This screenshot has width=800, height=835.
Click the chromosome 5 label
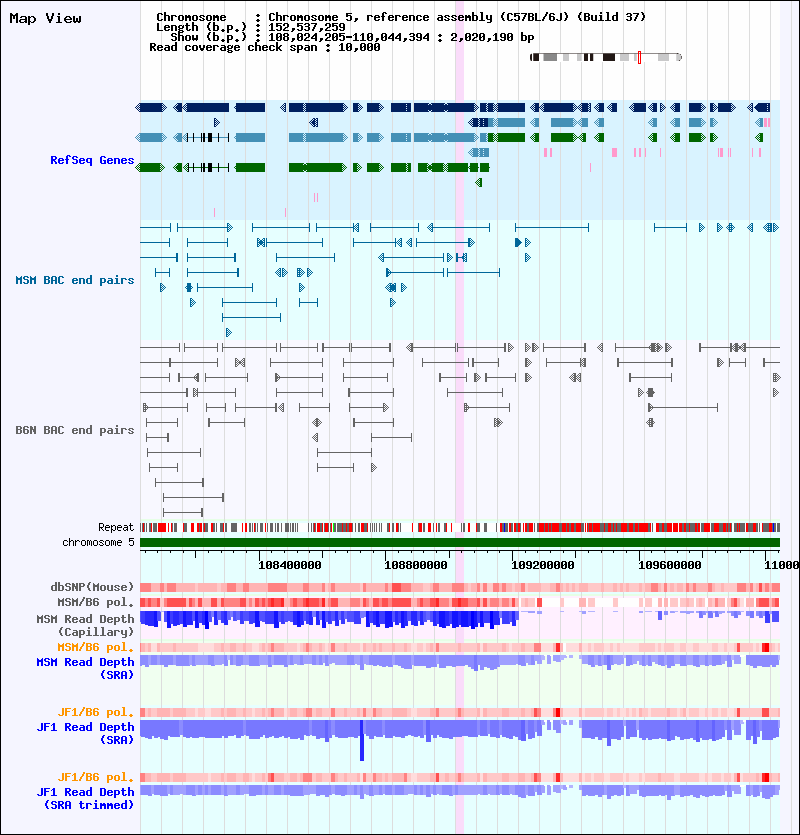[99, 542]
